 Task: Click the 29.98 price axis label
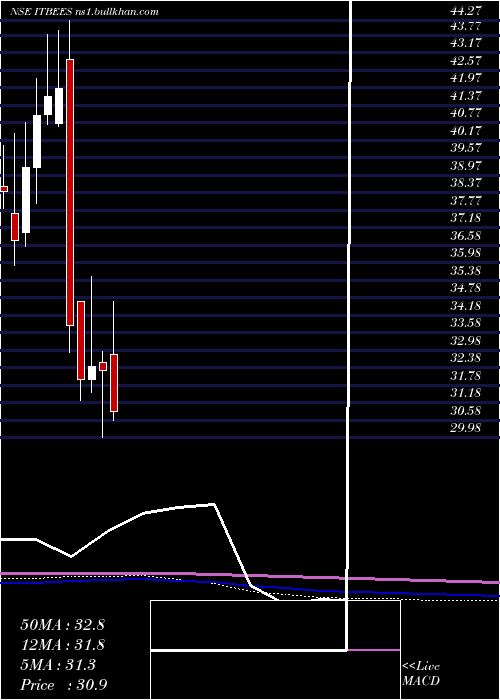(466, 428)
